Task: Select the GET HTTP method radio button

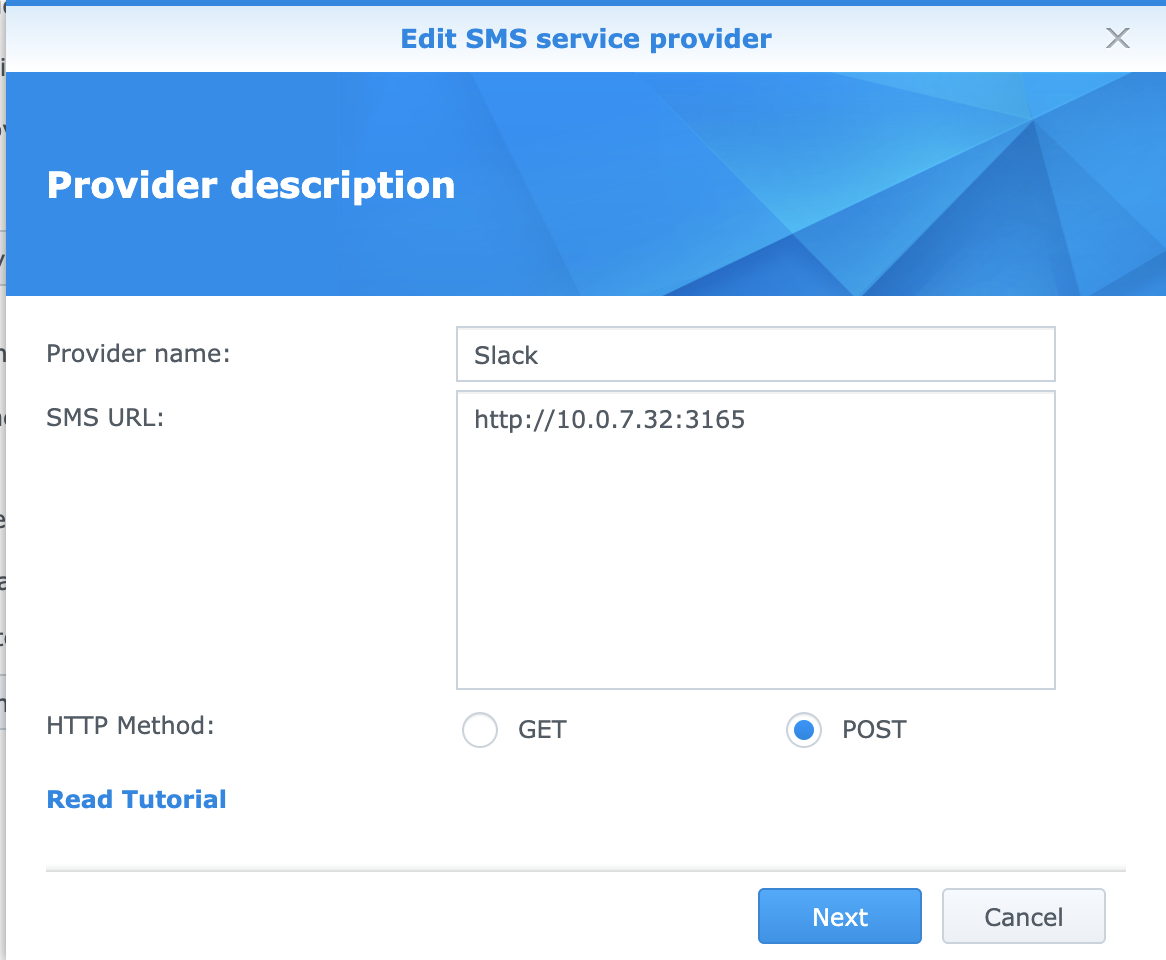Action: click(480, 730)
